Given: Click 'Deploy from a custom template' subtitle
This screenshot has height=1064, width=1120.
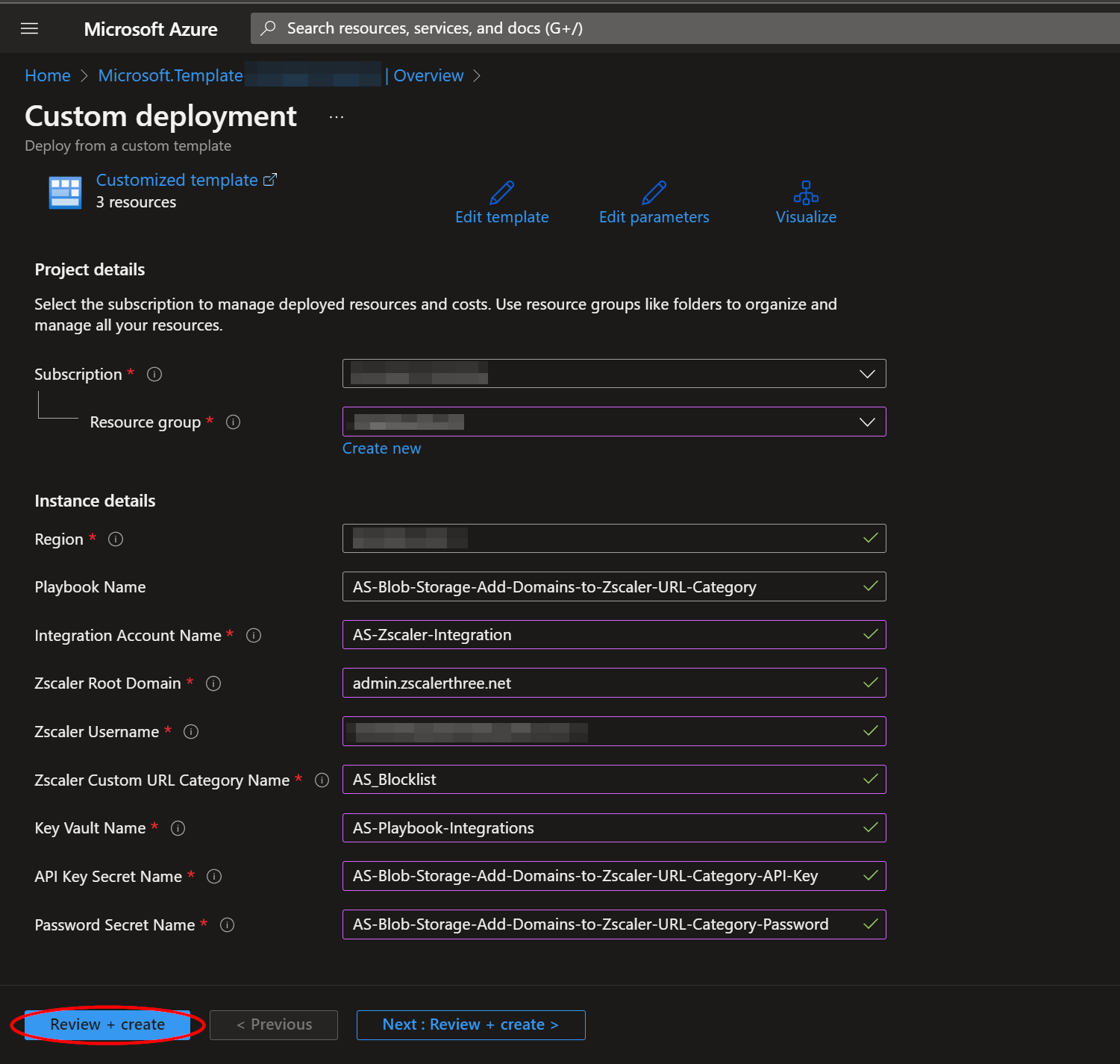Looking at the screenshot, I should coord(128,146).
